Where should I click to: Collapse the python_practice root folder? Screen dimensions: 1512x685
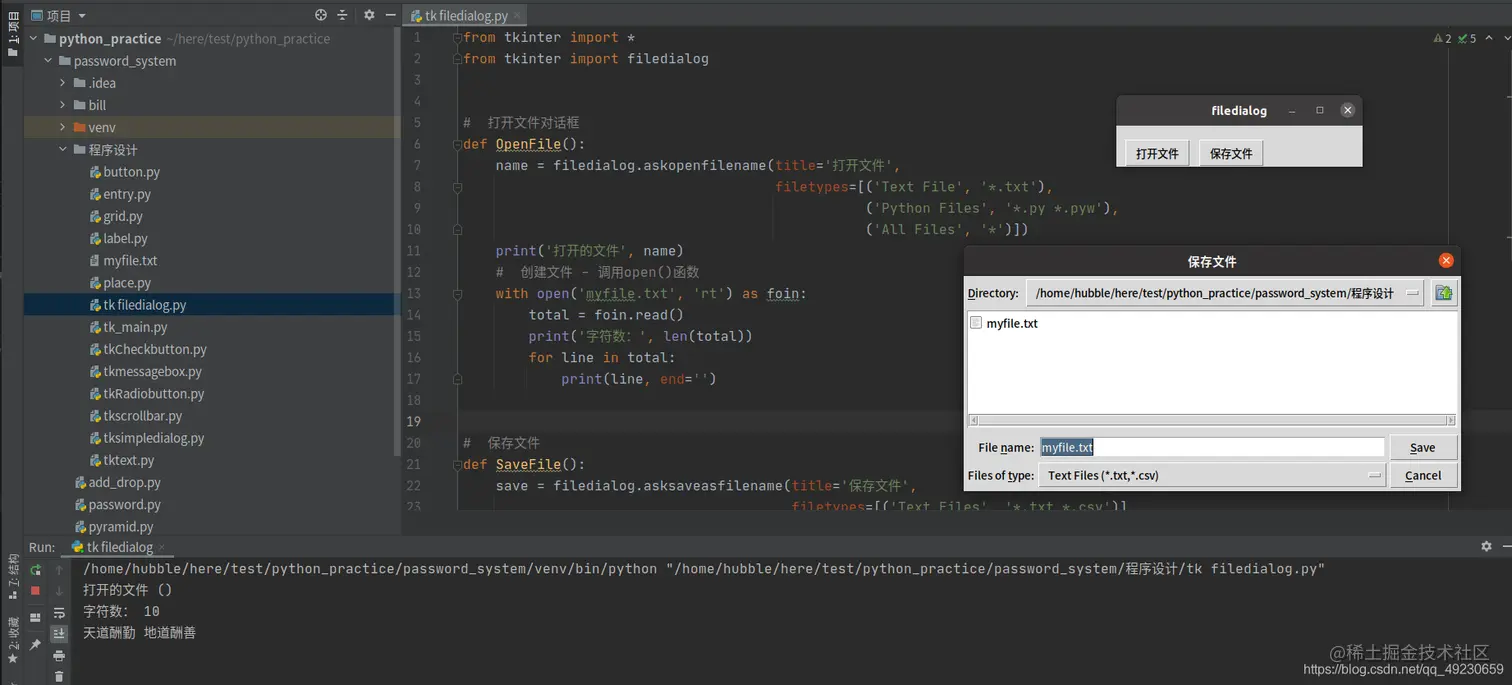(33, 39)
